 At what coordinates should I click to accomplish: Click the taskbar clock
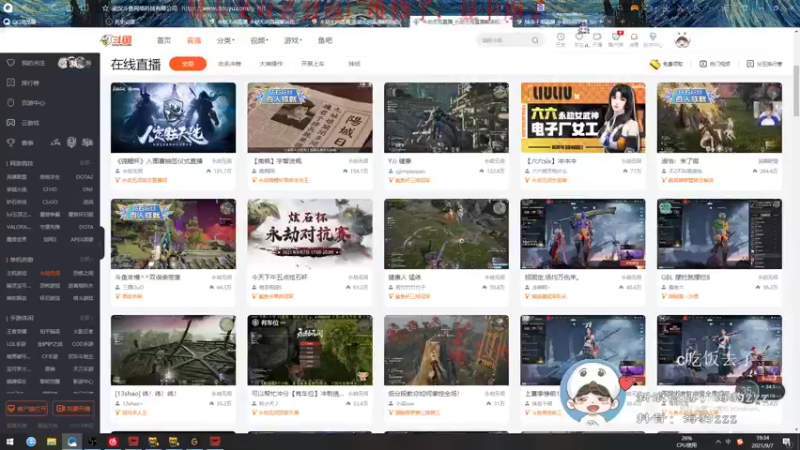(x=763, y=441)
